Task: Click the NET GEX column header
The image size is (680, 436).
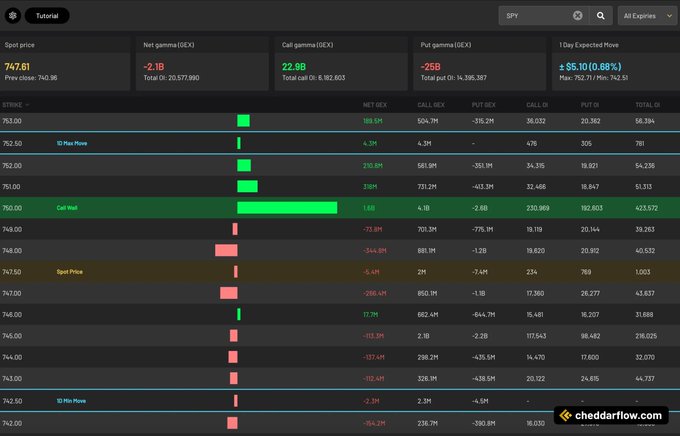Action: [375, 105]
